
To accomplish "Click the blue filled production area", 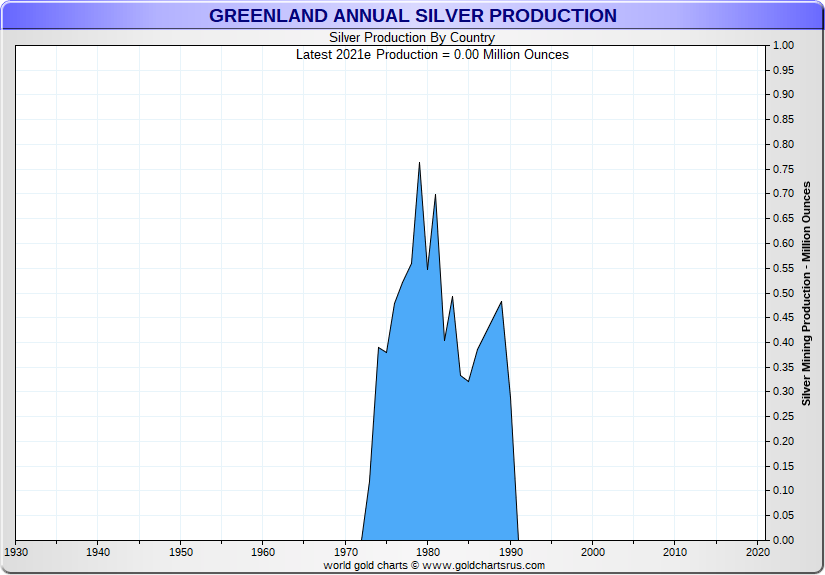I will 440,430.
